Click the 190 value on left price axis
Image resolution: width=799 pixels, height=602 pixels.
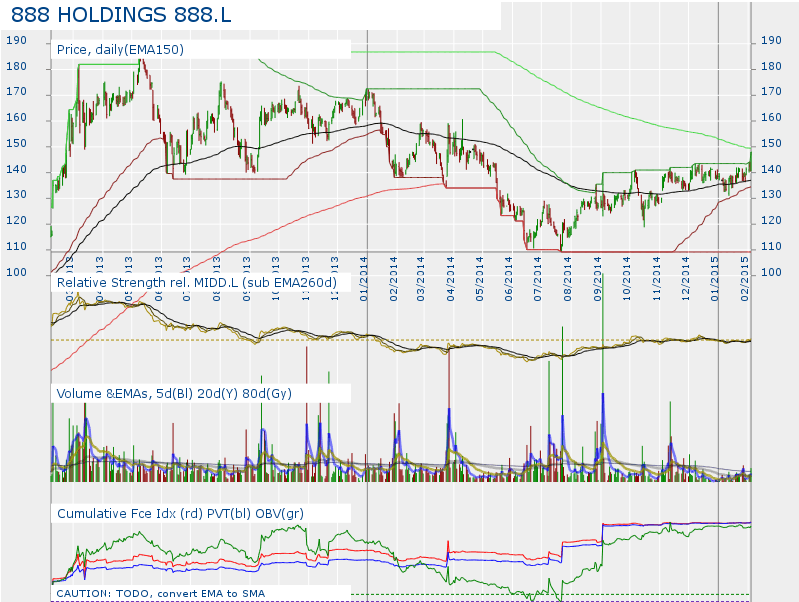pyautogui.click(x=16, y=40)
